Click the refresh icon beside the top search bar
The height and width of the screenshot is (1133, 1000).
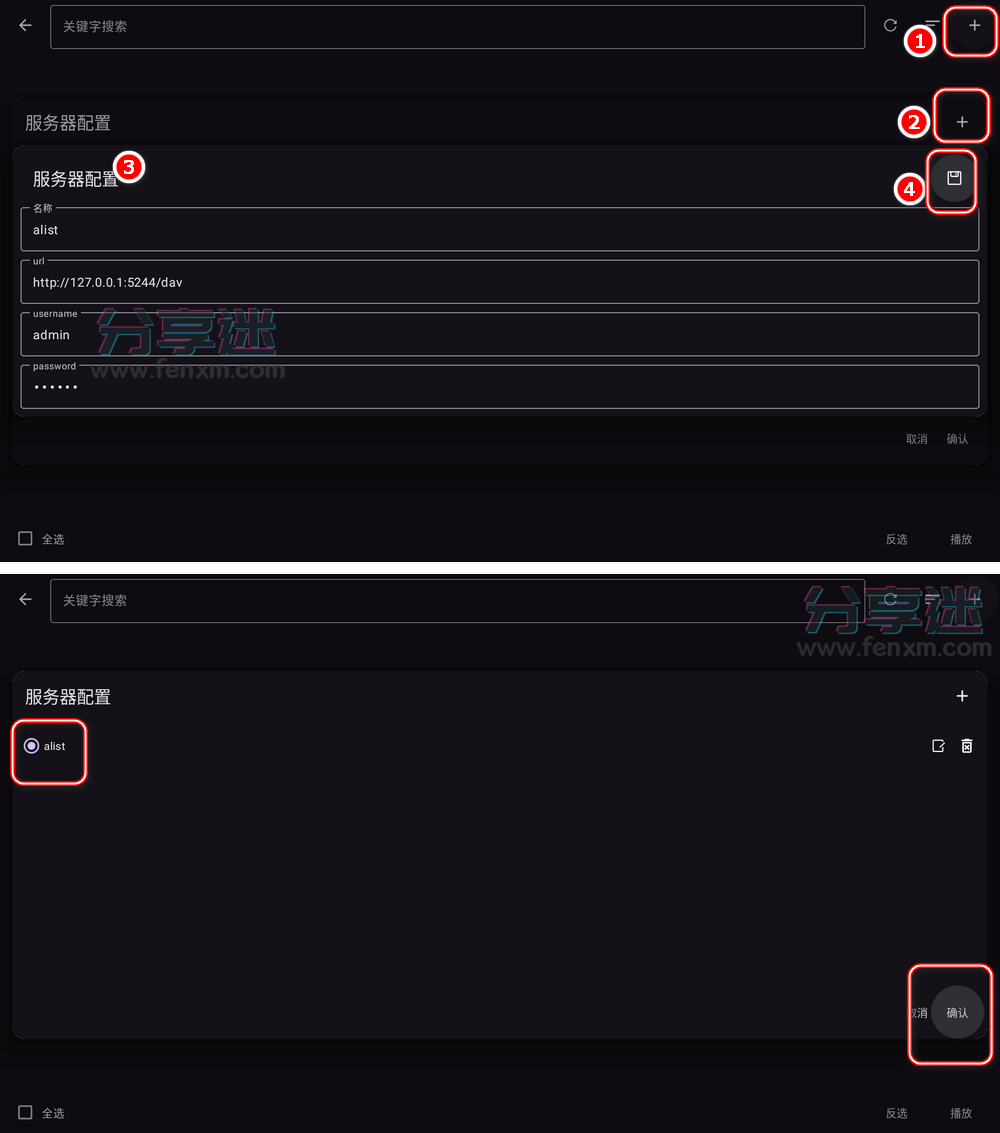pos(890,25)
